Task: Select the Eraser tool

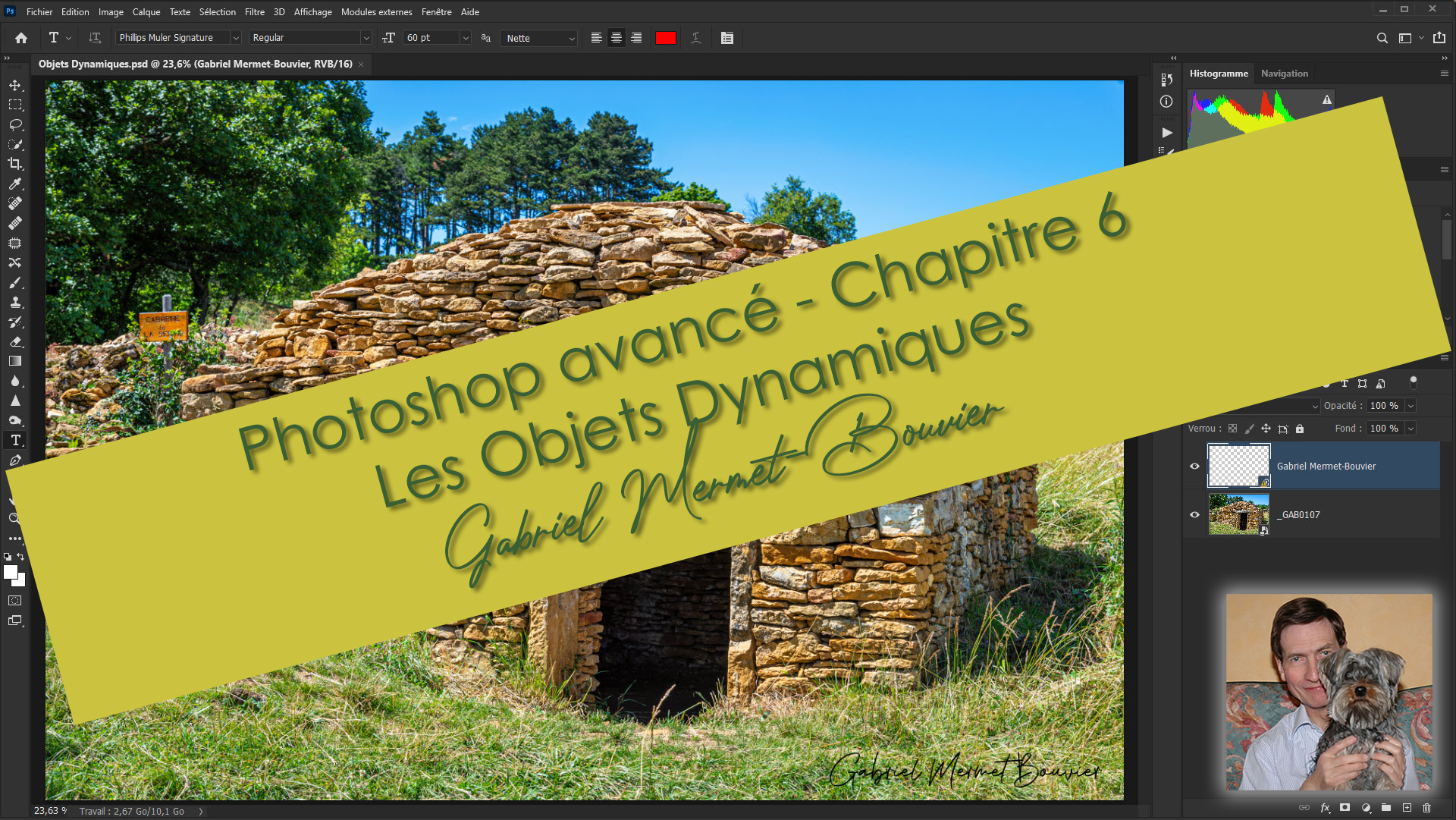Action: 15,341
